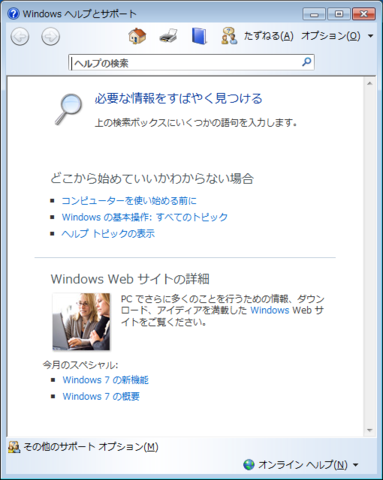Go forward using the Forward arrow button

(x=51, y=36)
